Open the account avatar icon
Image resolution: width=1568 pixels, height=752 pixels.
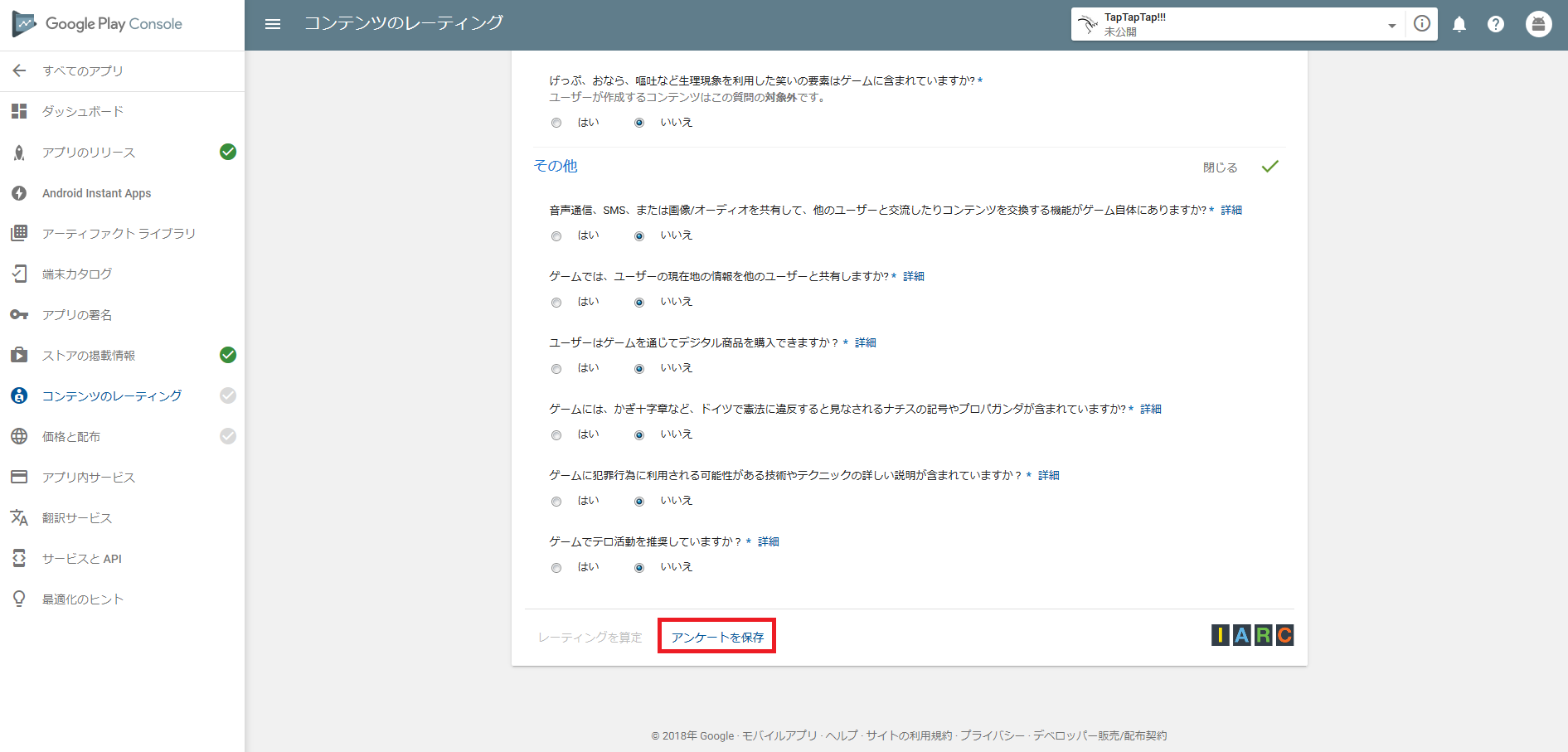(1539, 24)
